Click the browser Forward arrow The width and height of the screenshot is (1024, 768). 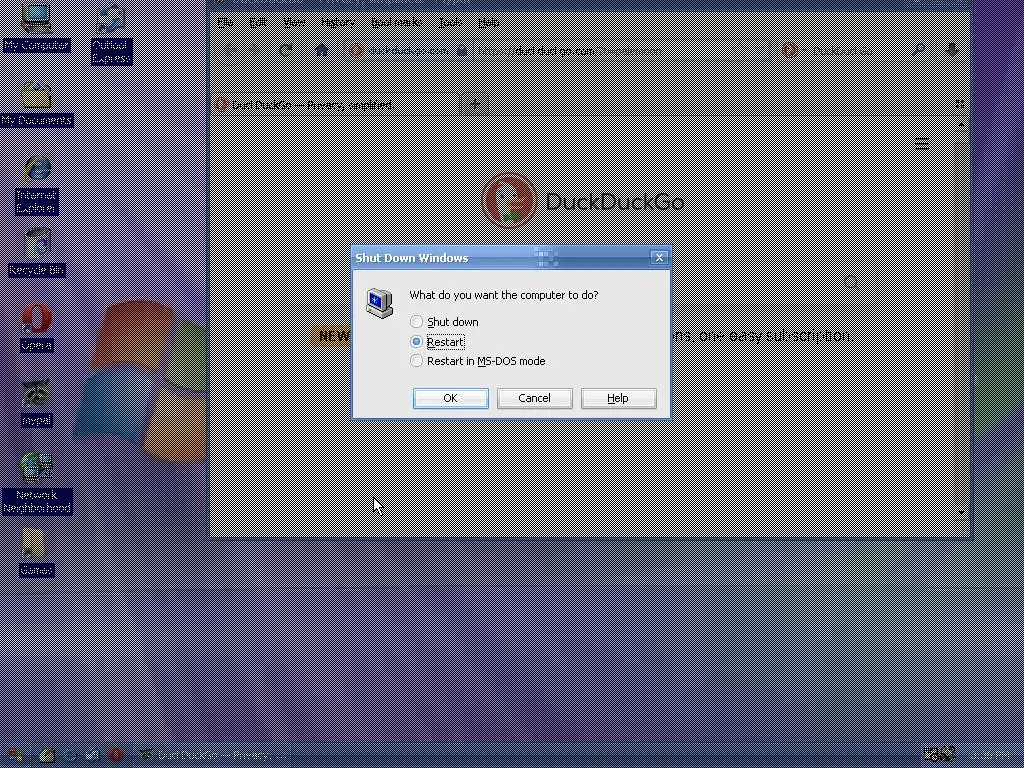pyautogui.click(x=256, y=50)
